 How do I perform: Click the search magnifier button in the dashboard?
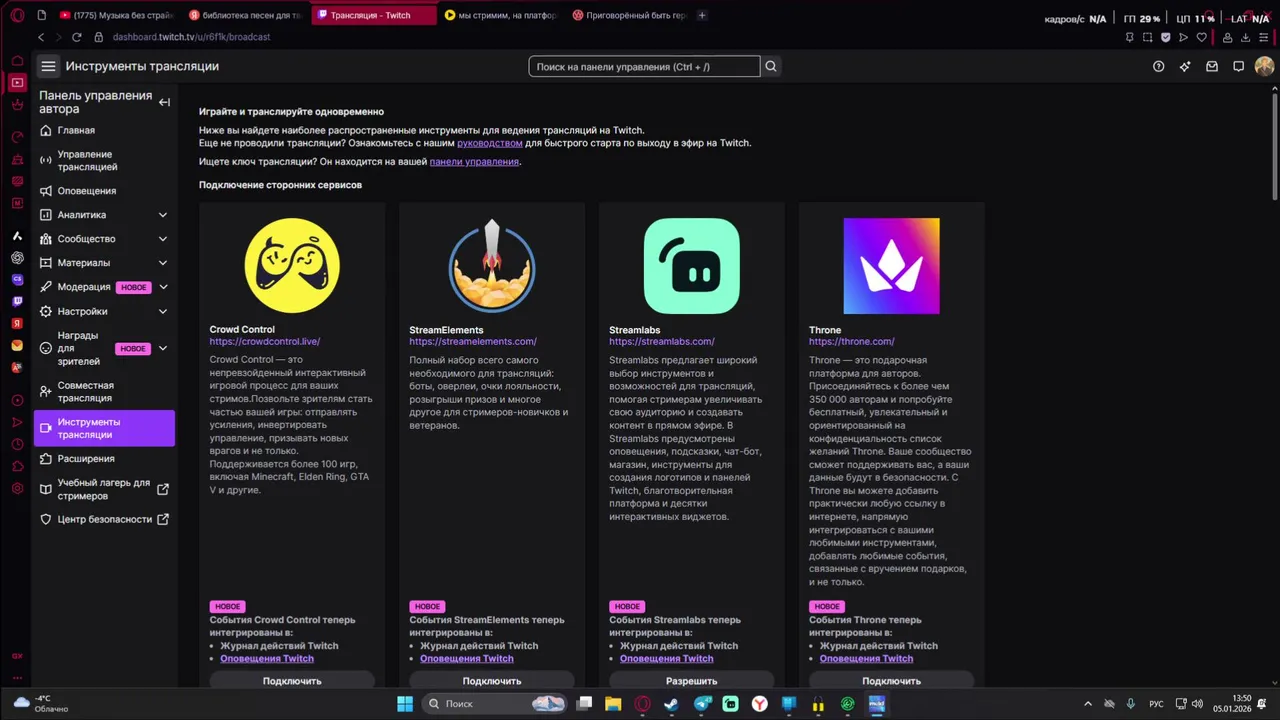[771, 66]
